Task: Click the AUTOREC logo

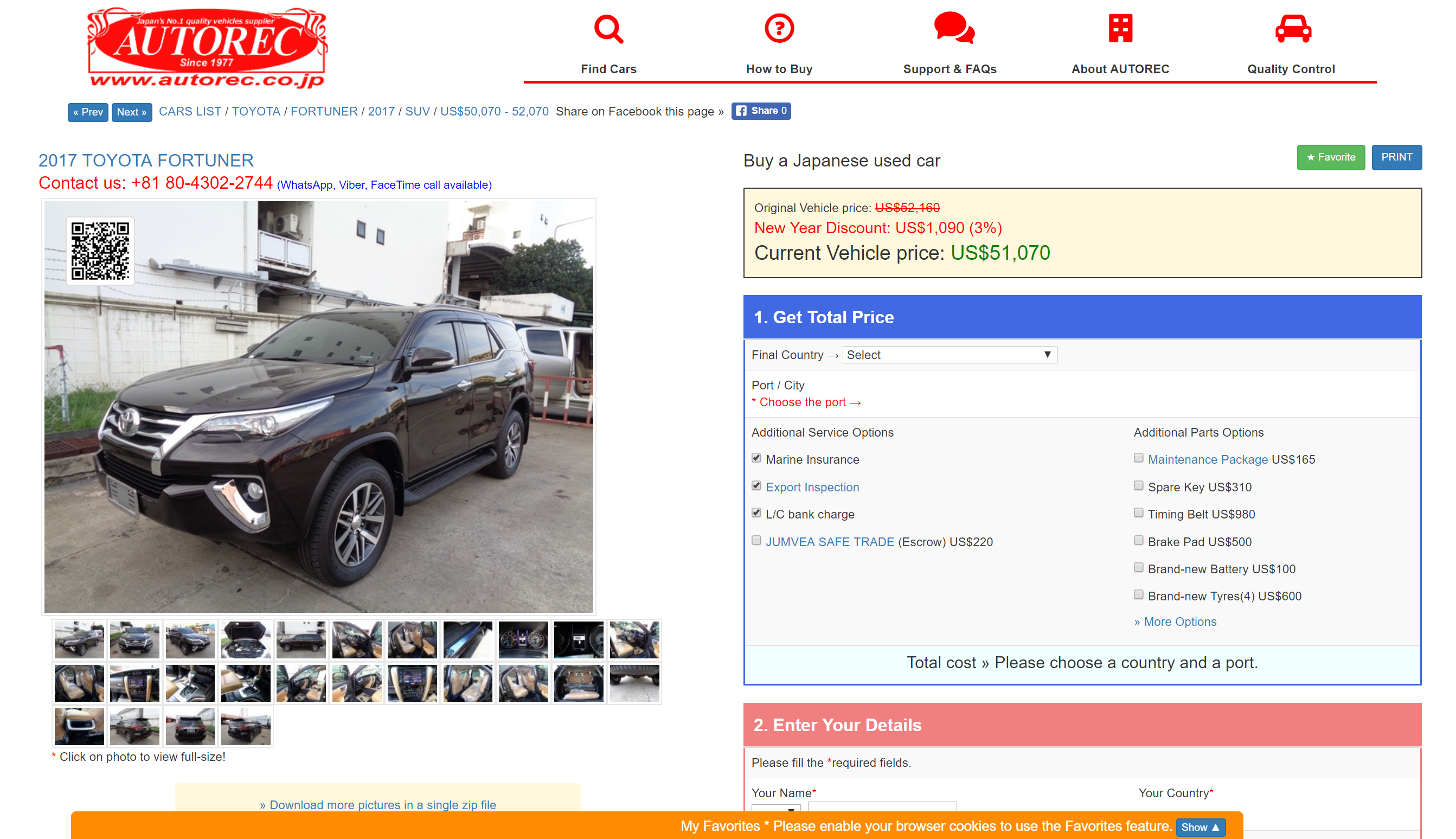Action: (x=208, y=47)
